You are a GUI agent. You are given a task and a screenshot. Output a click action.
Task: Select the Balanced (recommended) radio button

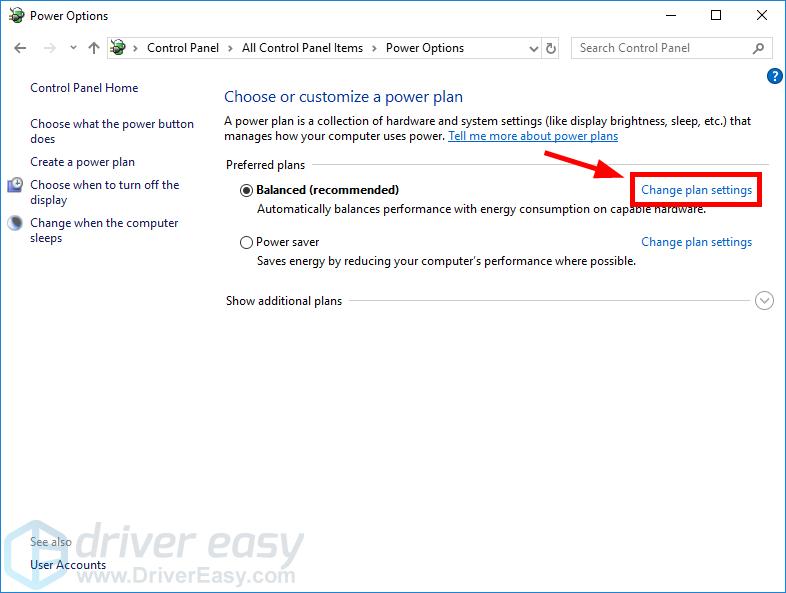pos(246,190)
